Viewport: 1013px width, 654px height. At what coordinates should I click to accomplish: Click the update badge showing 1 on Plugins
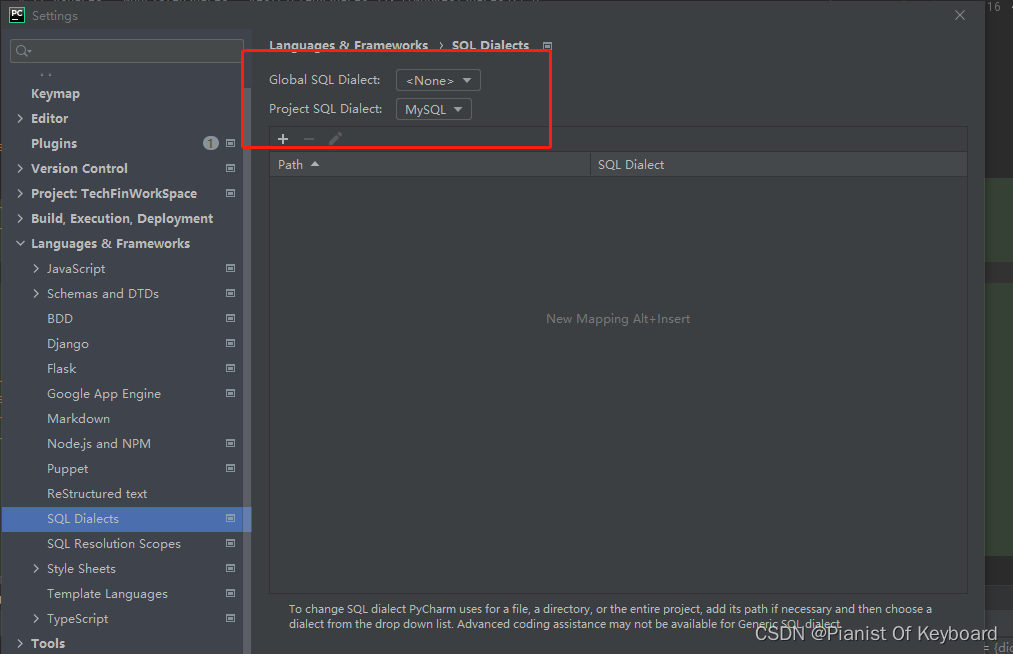coord(211,143)
